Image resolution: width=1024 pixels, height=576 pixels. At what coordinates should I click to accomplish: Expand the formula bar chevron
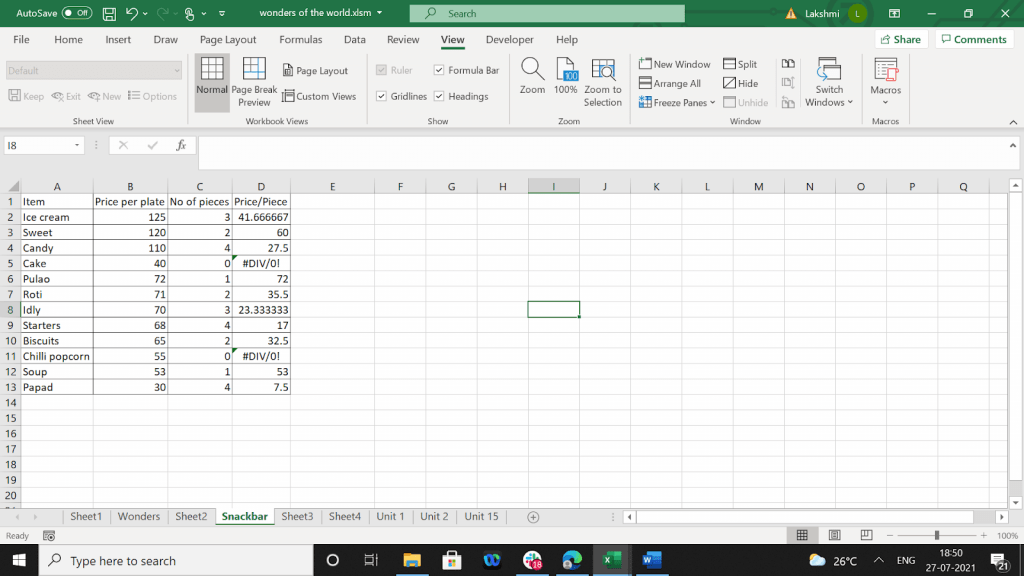click(1013, 146)
